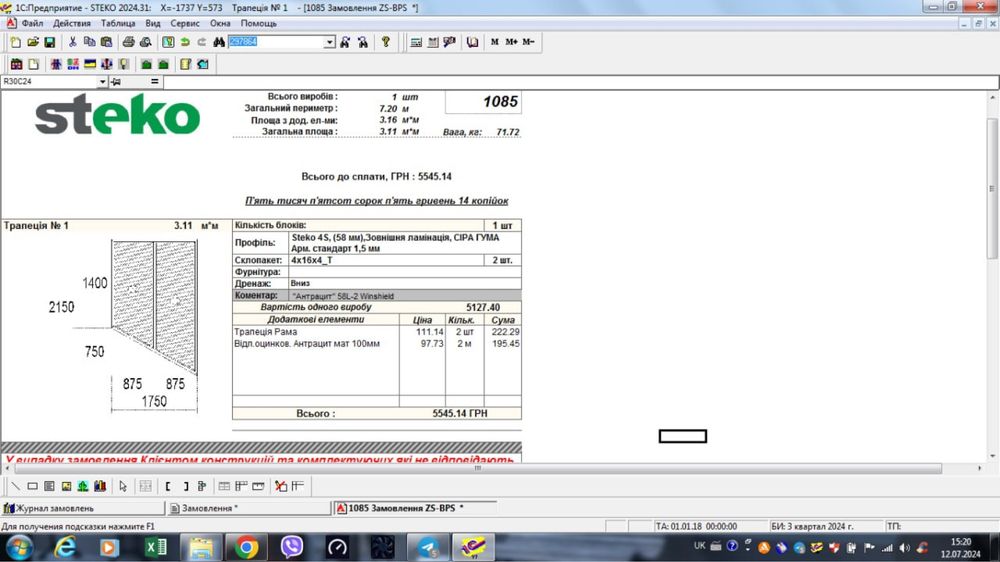1000x562 pixels.
Task: Select the line drawing tool in bottom toolbar
Action: pos(15,486)
